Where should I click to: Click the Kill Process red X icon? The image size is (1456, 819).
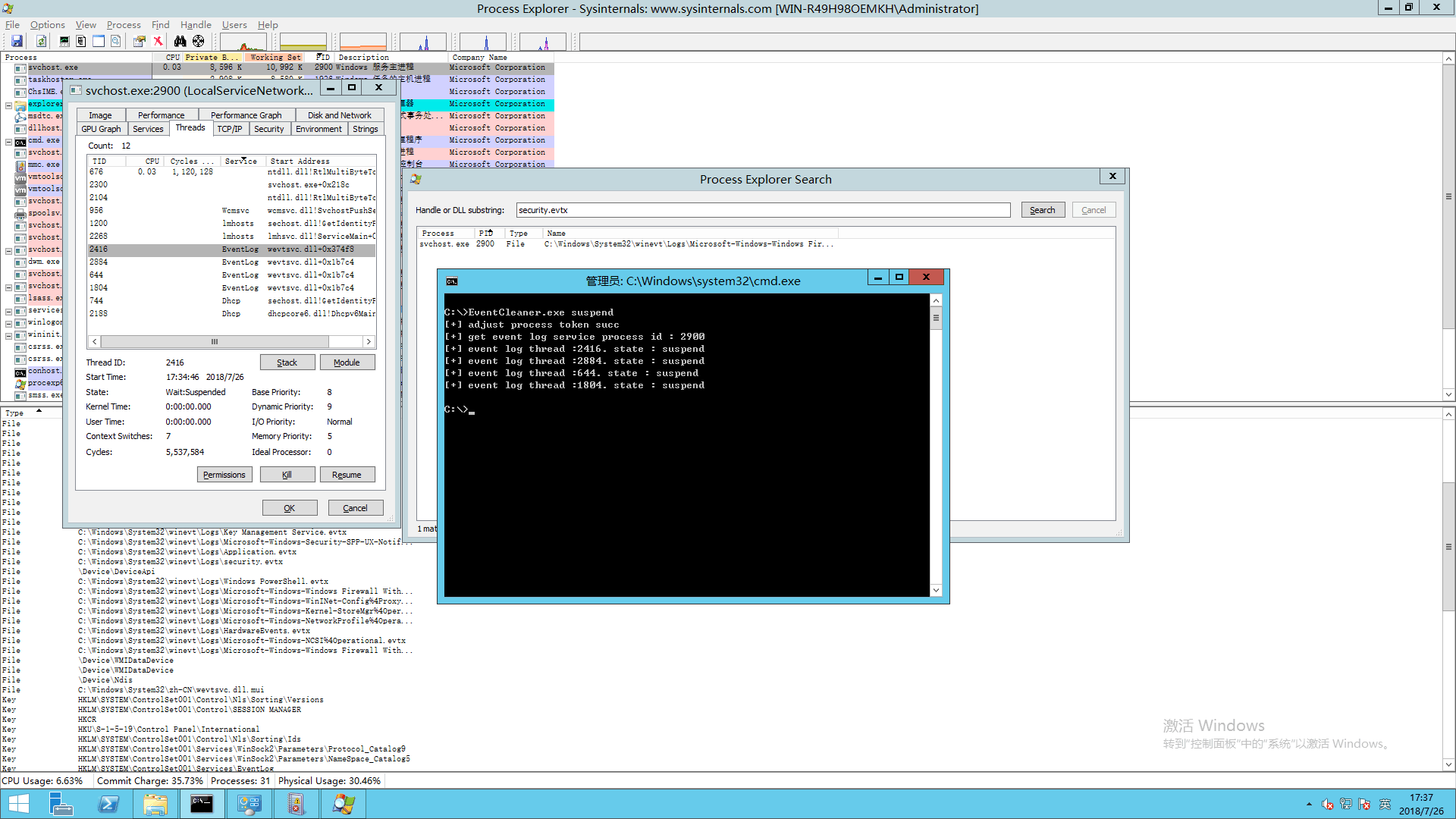point(158,41)
